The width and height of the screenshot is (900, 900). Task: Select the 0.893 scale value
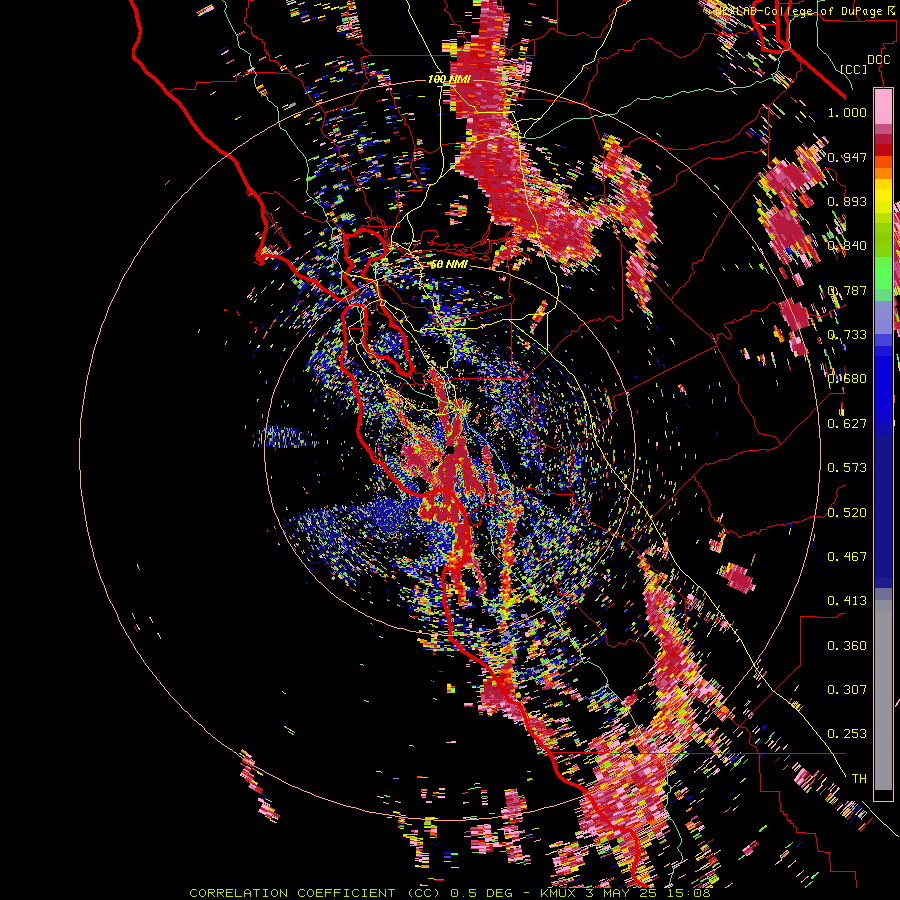tap(847, 201)
